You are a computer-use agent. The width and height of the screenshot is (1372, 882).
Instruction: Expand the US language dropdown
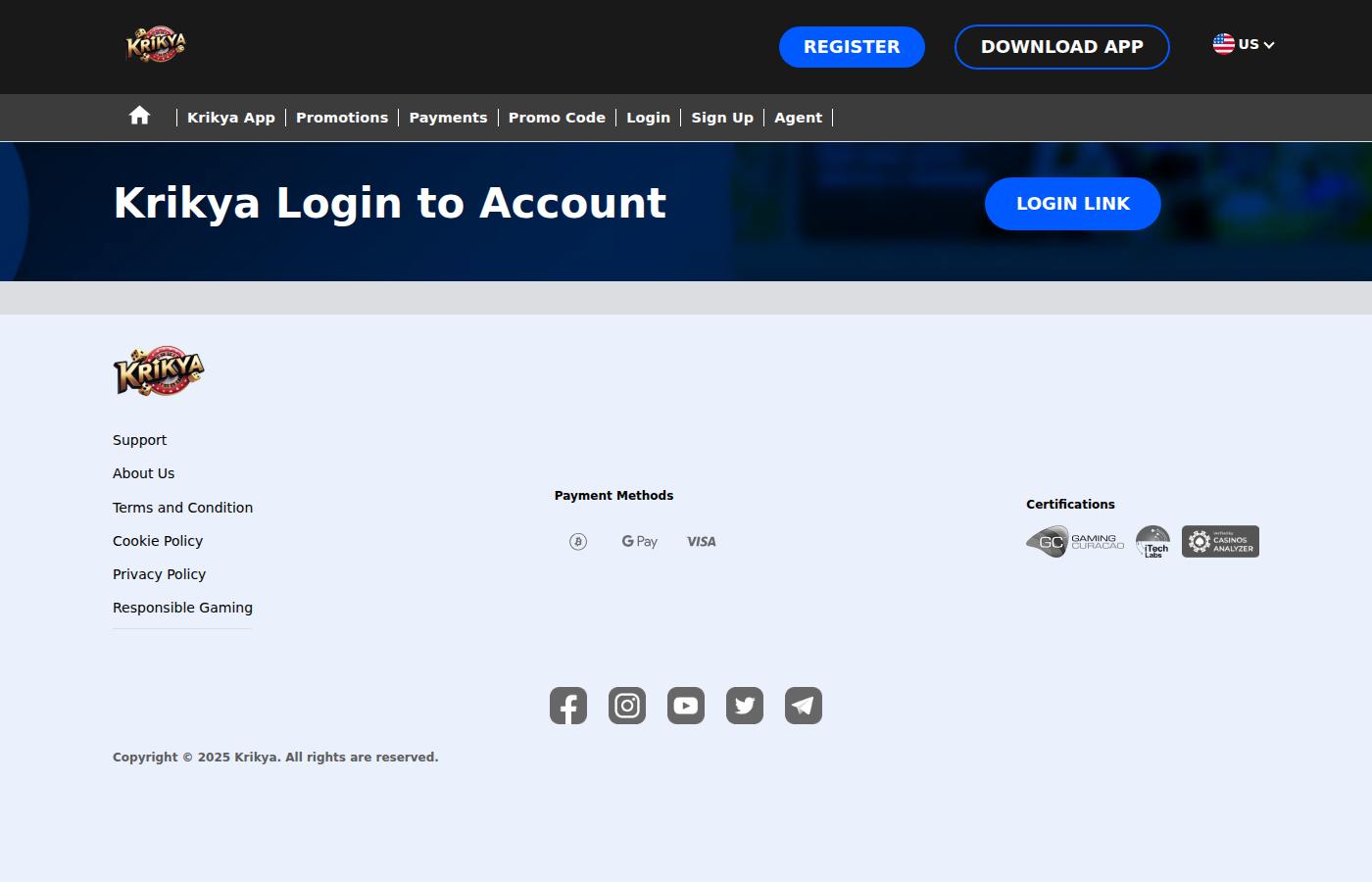click(1244, 44)
